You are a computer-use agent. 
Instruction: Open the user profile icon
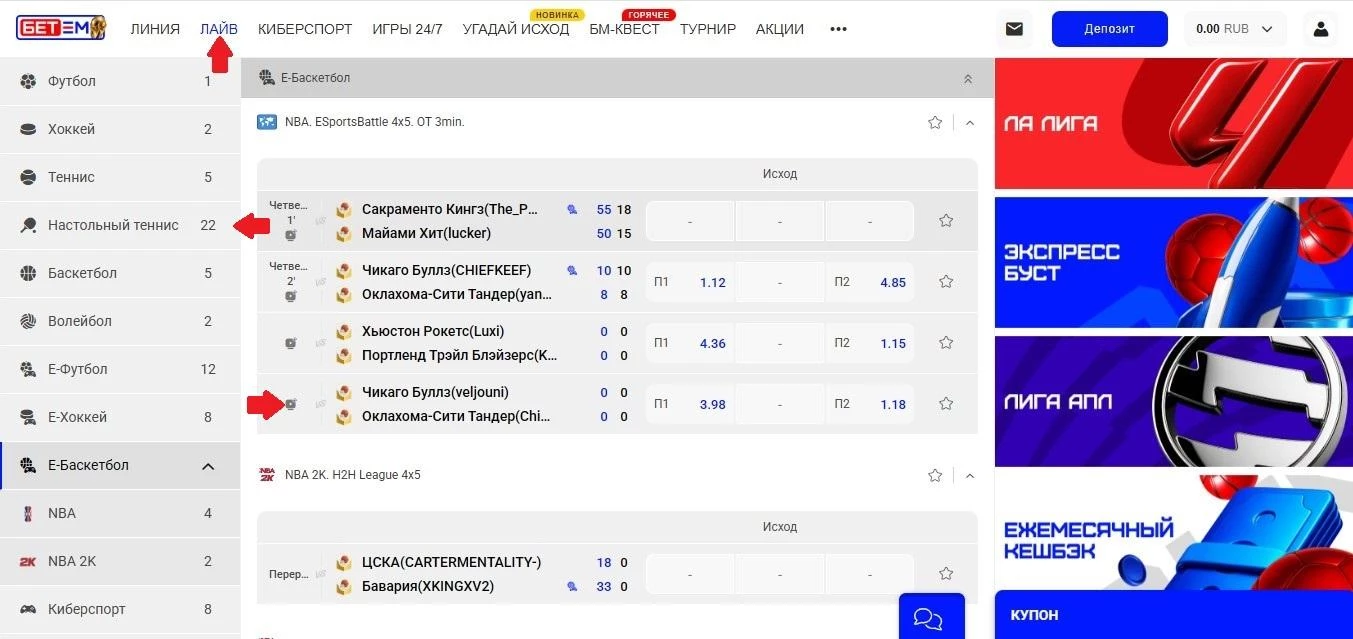1321,29
